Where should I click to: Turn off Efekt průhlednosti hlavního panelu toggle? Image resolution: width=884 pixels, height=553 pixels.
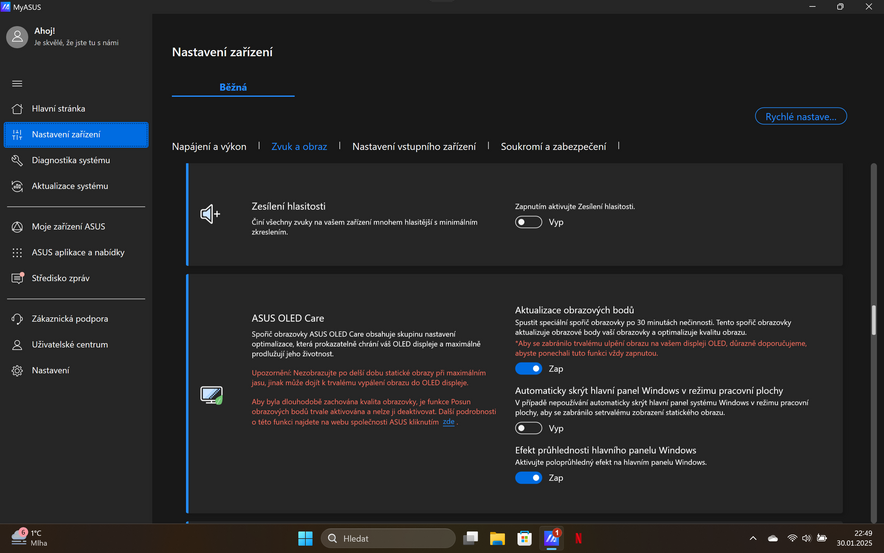(x=528, y=478)
